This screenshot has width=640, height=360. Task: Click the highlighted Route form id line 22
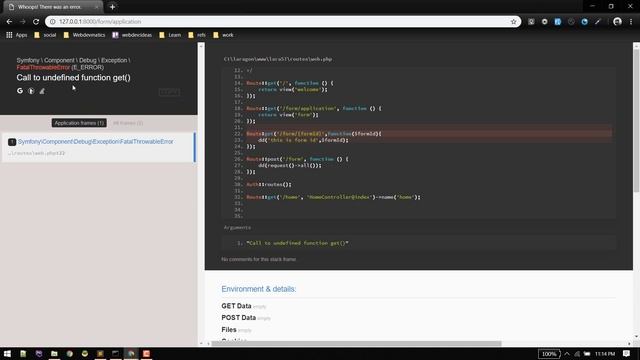tap(429, 133)
